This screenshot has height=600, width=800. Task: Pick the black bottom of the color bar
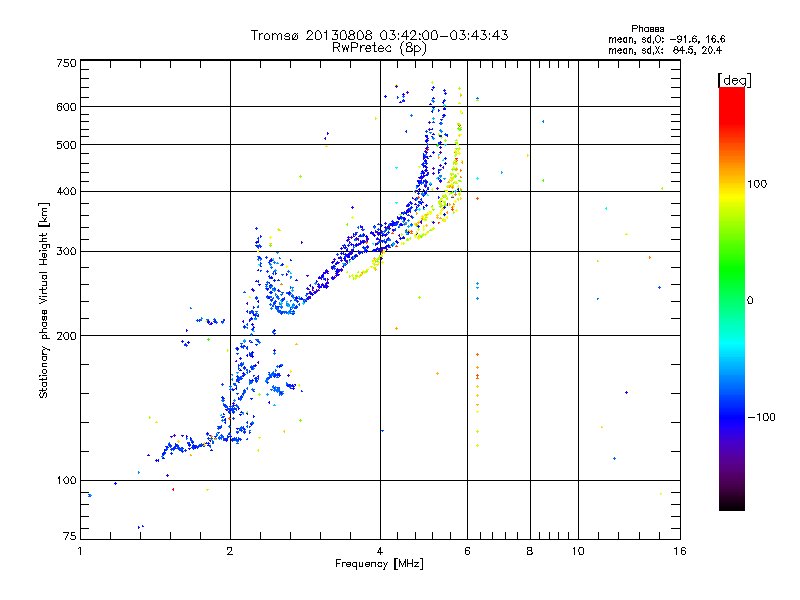pos(732,503)
